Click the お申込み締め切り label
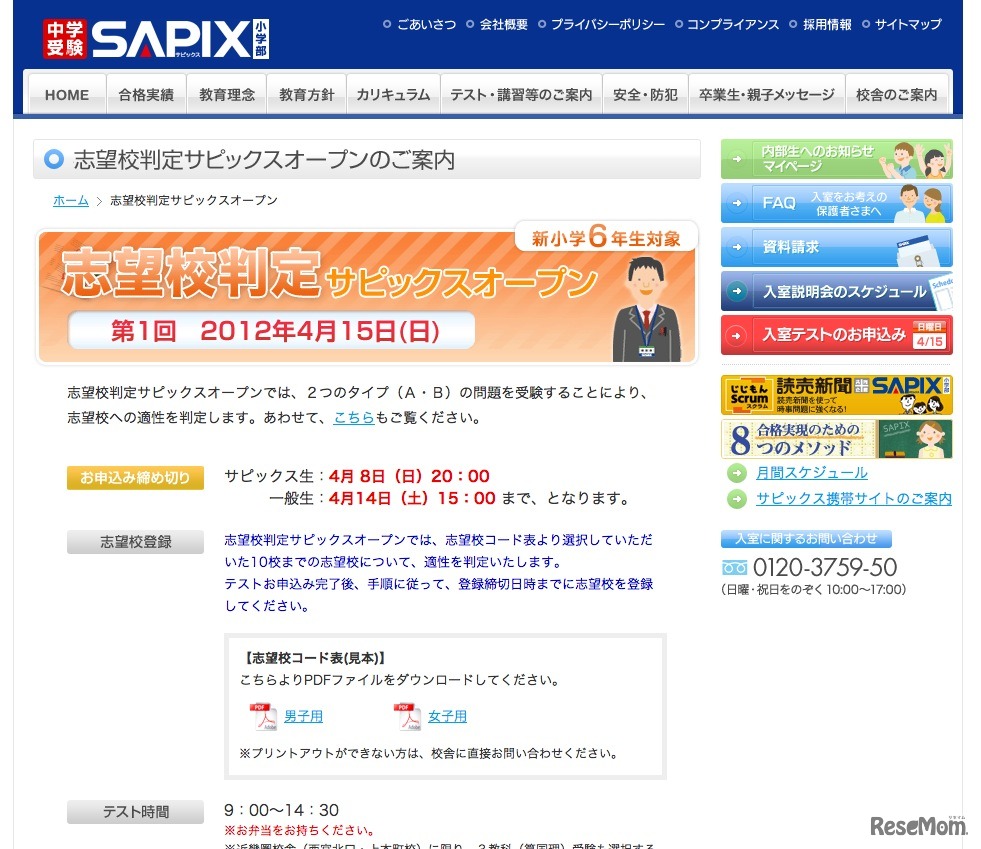 [135, 477]
